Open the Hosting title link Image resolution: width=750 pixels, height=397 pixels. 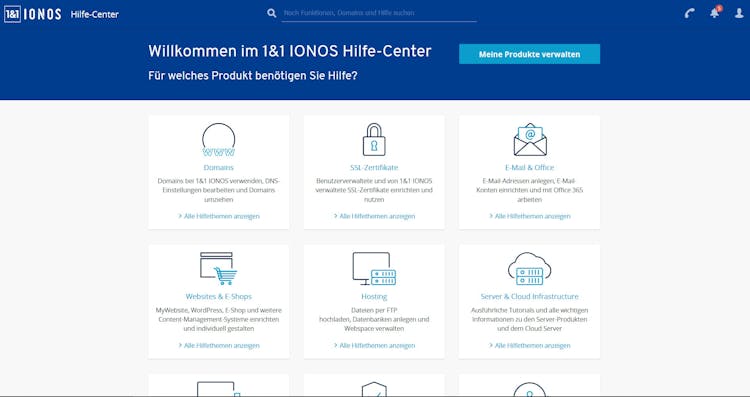click(x=374, y=297)
